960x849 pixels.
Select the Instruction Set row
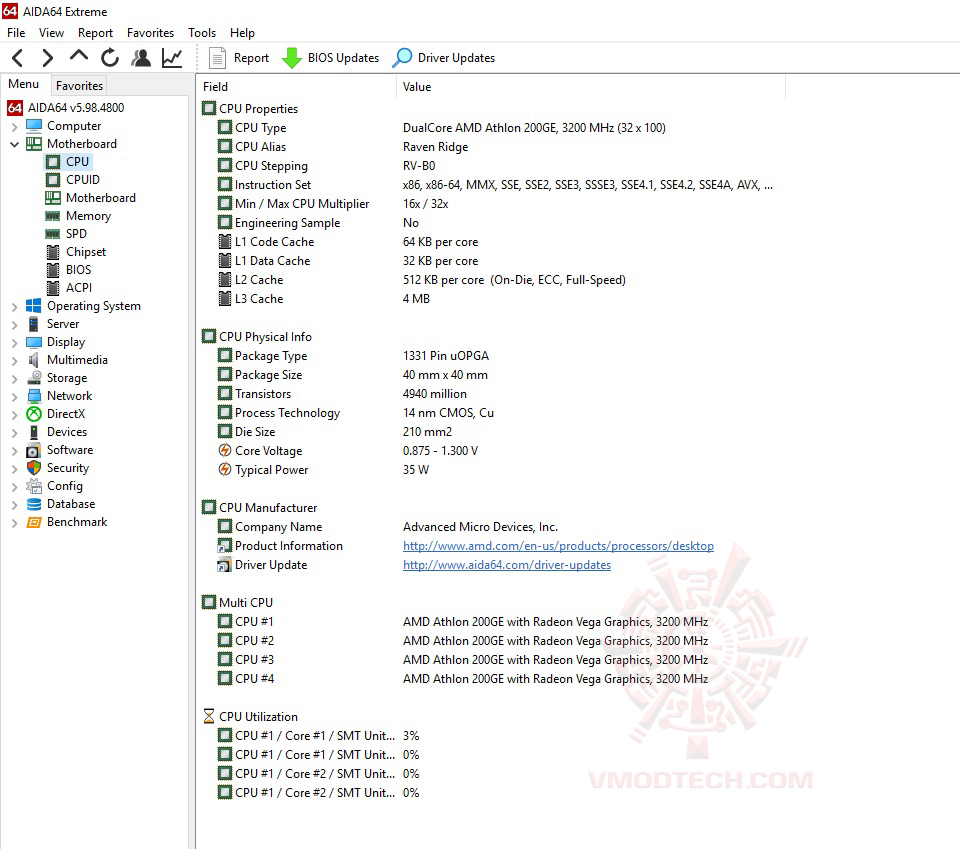(x=495, y=185)
